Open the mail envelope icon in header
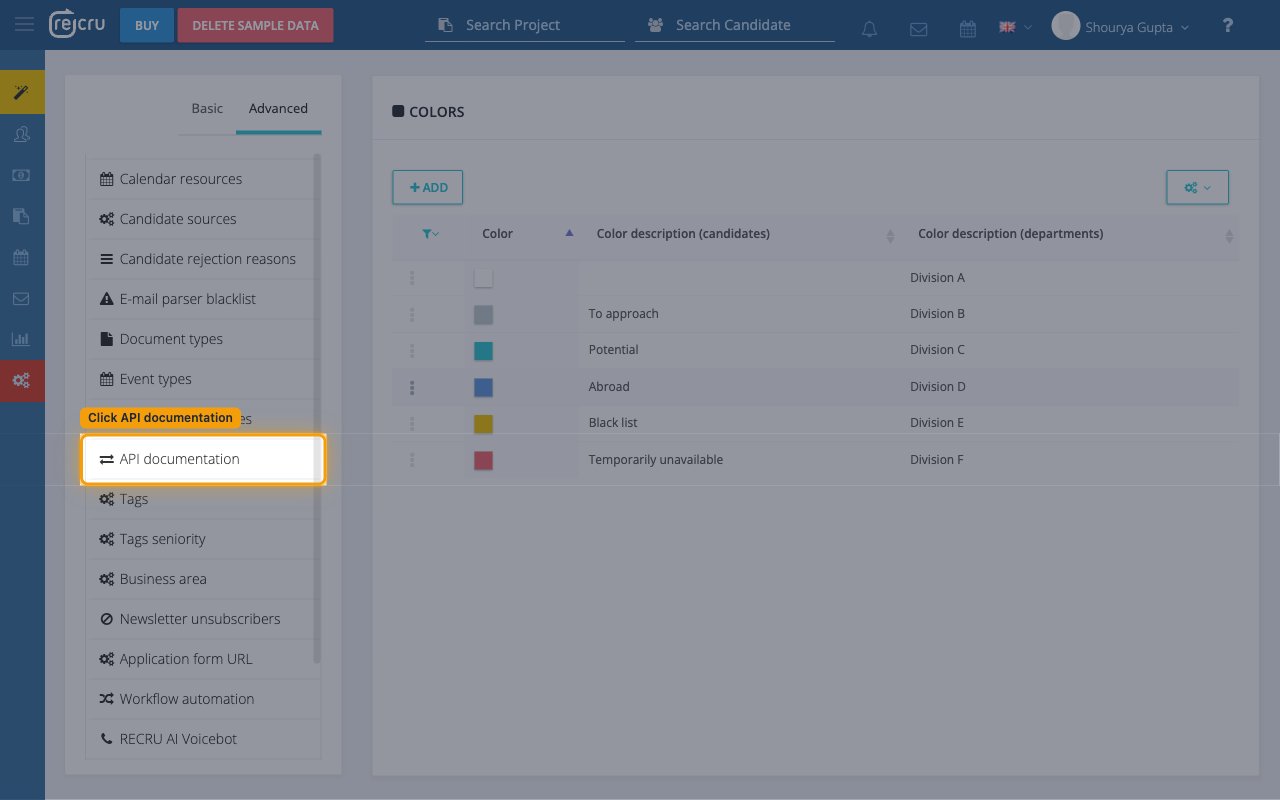Viewport: 1280px width, 800px height. [x=918, y=29]
